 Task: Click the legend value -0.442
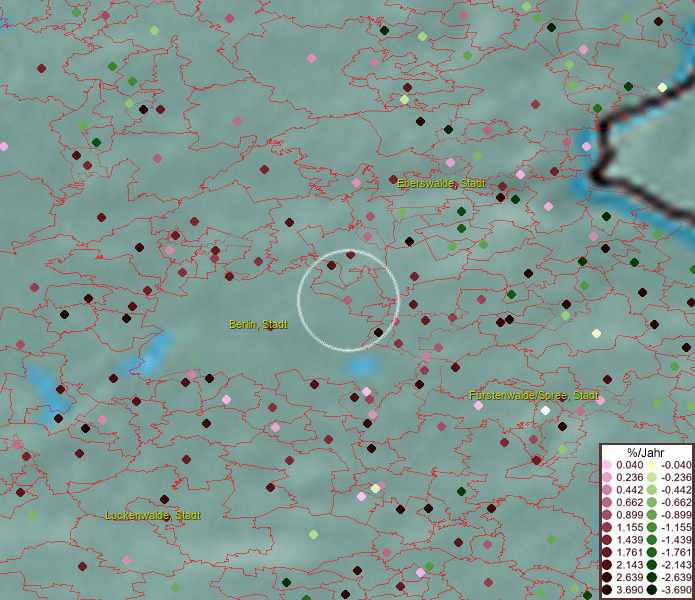point(676,490)
